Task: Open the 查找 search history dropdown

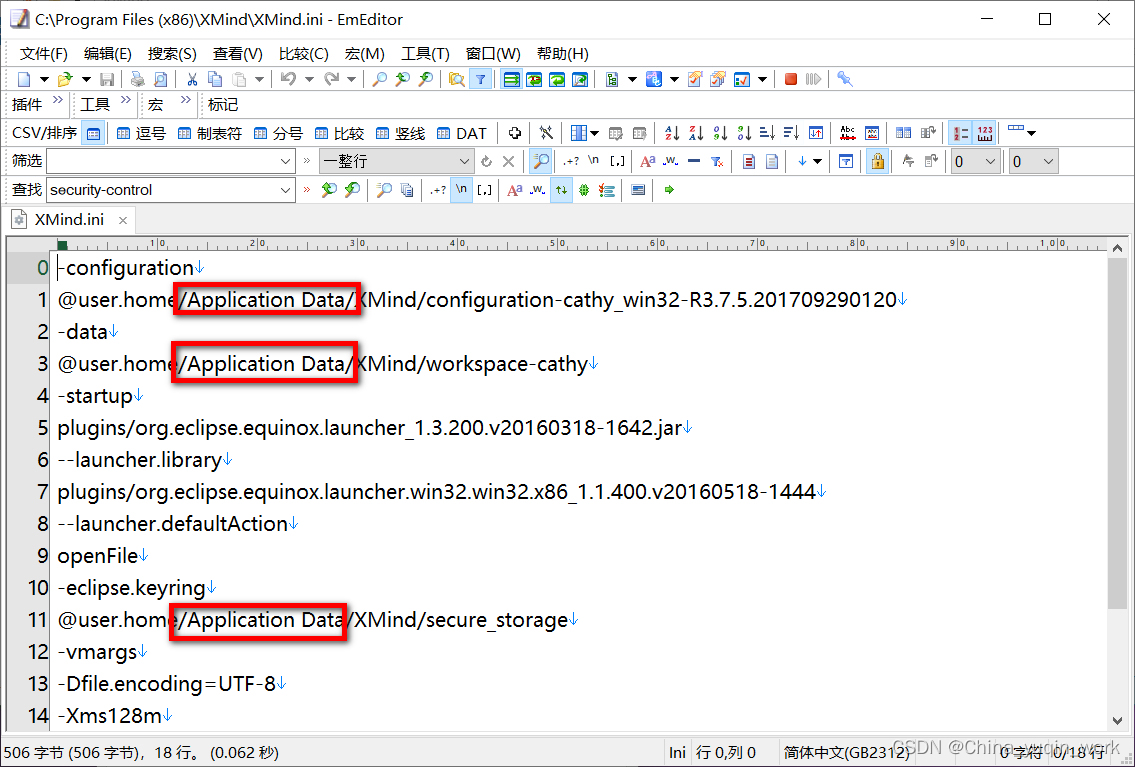Action: (x=285, y=190)
